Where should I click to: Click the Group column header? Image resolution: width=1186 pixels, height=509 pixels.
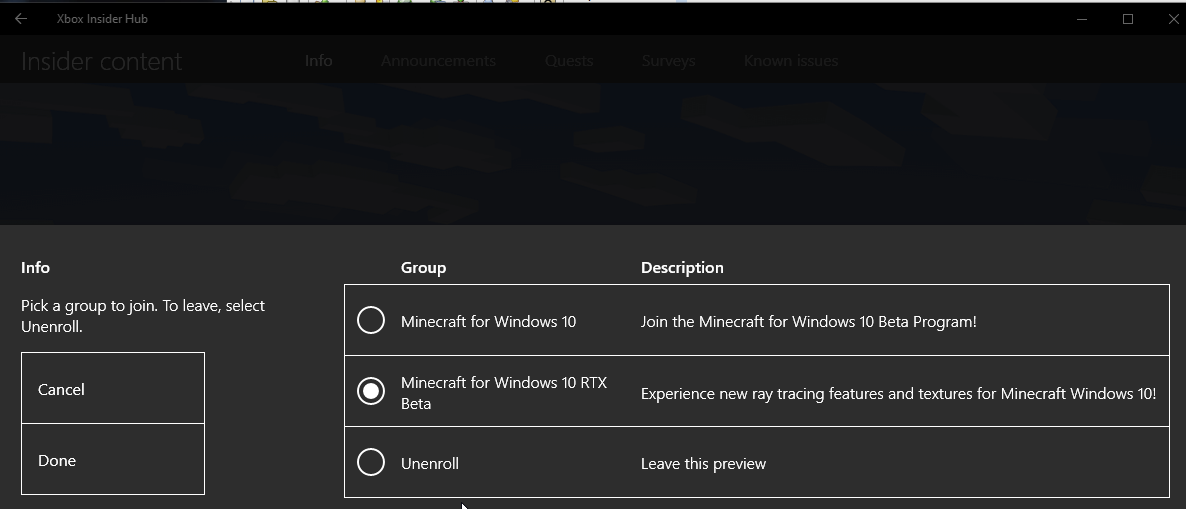[x=423, y=268]
